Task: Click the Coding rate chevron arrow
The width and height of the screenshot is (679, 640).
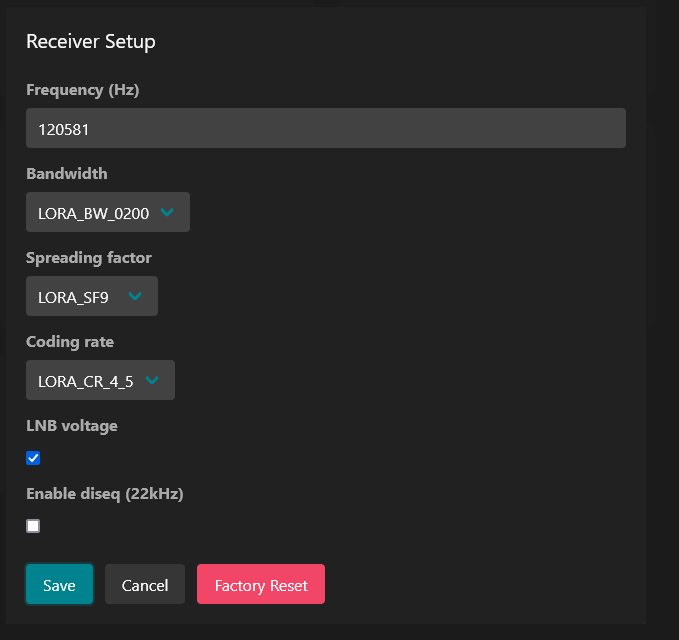Action: (x=152, y=380)
